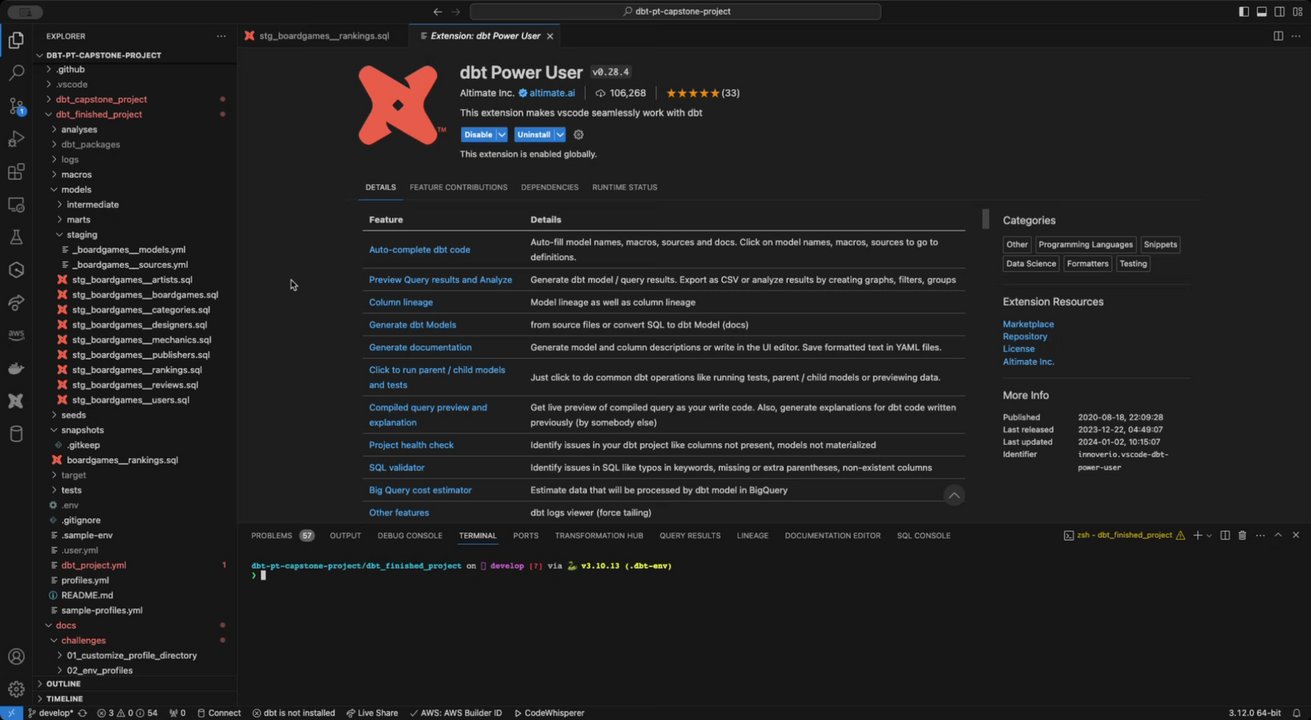Open stg_boardgames__users.sql in explorer
Screen dimensions: 1311x720
click(x=130, y=400)
